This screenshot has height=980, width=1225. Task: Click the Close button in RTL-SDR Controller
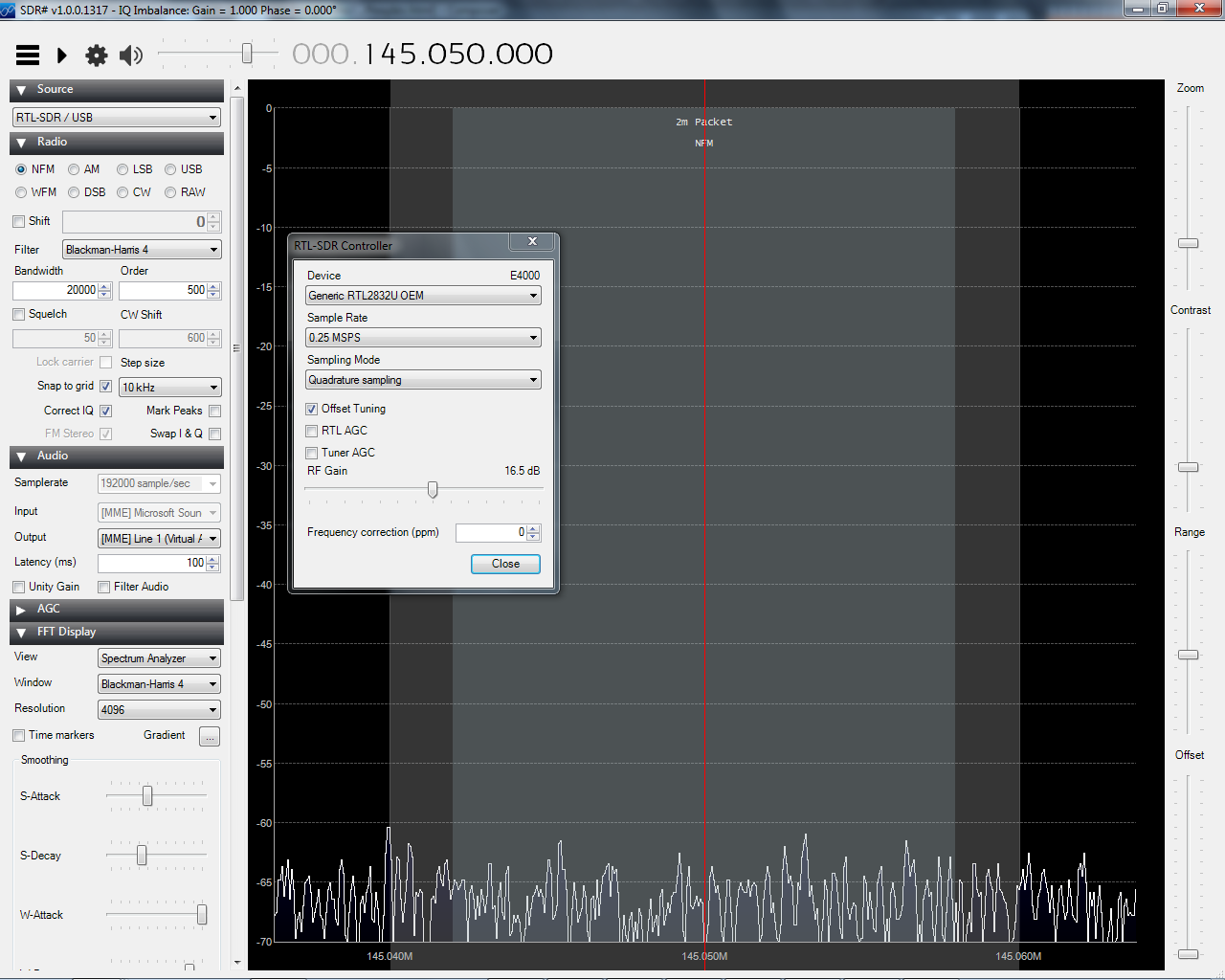click(505, 564)
